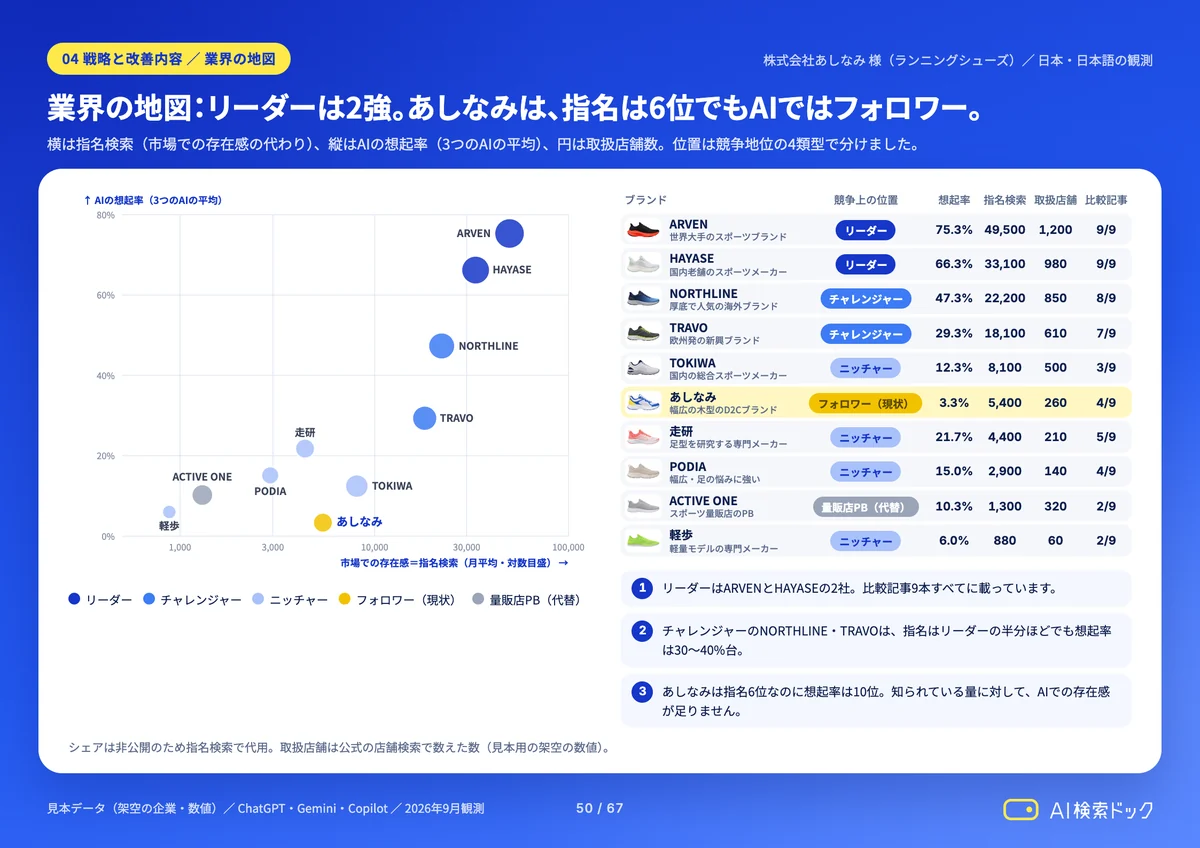Click the ニッチャー legend color dot
This screenshot has width=1200, height=848.
point(258,599)
